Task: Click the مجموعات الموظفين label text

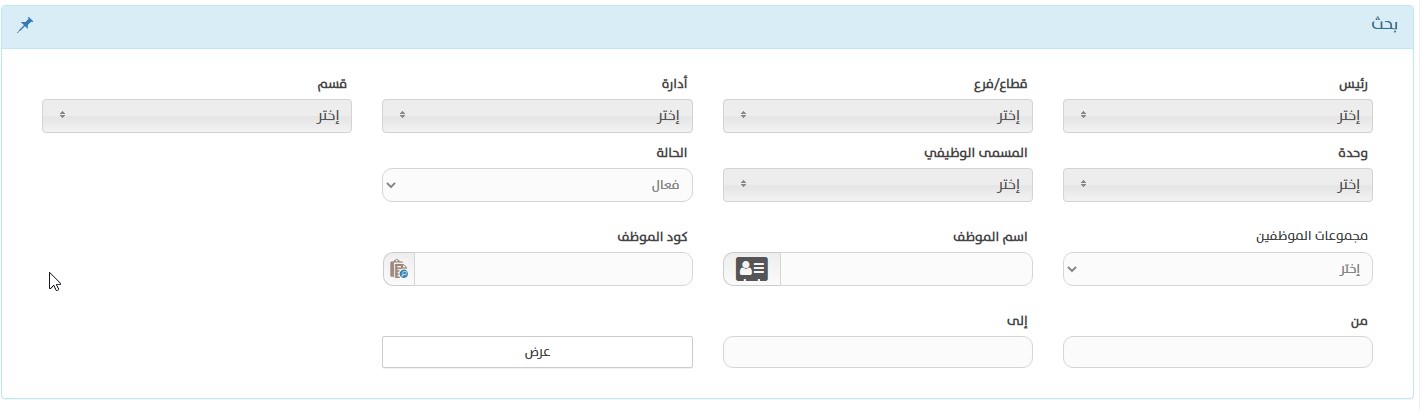Action: (x=1312, y=237)
